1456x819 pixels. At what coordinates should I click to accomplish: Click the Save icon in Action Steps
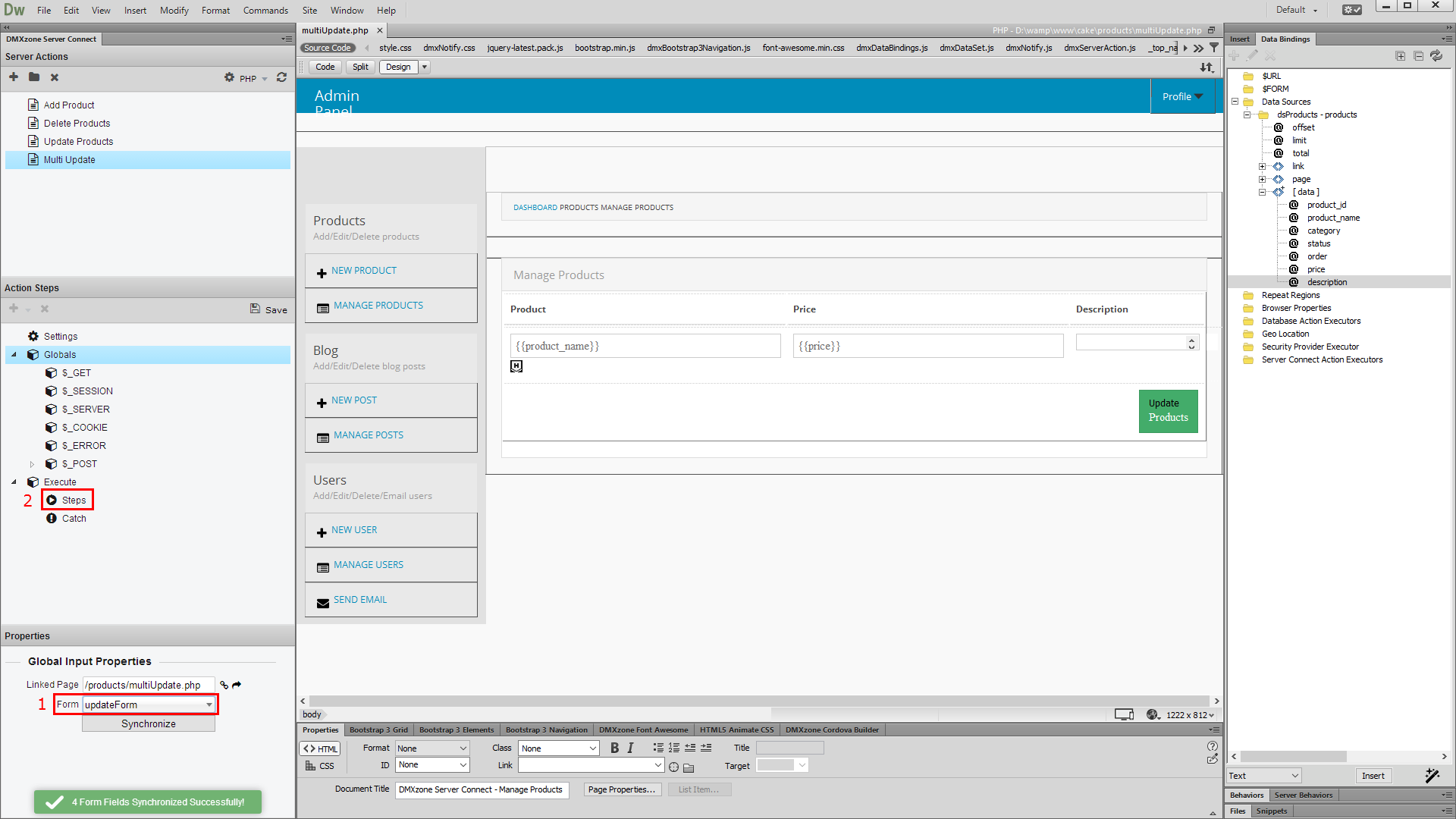255,309
